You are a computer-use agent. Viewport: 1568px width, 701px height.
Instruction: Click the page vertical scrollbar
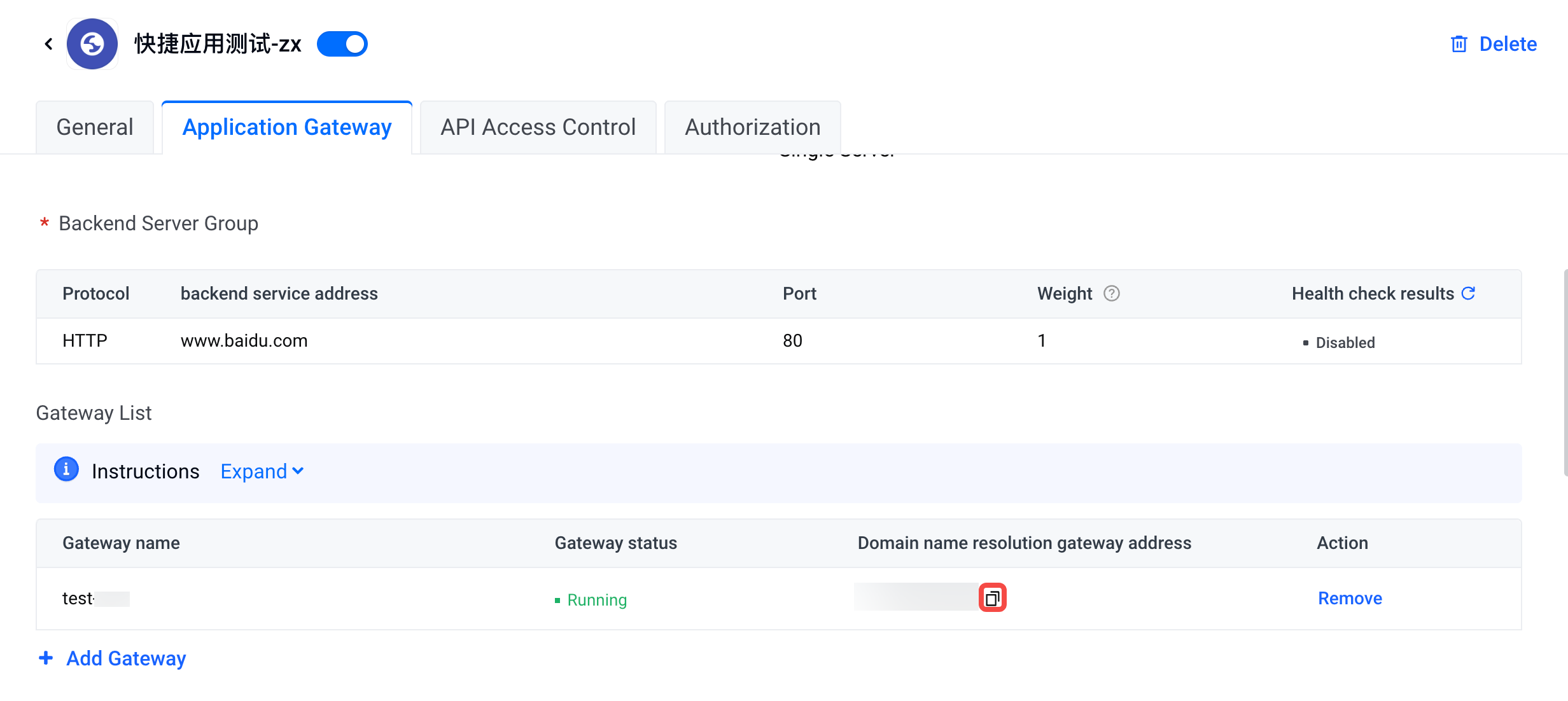[x=1565, y=372]
